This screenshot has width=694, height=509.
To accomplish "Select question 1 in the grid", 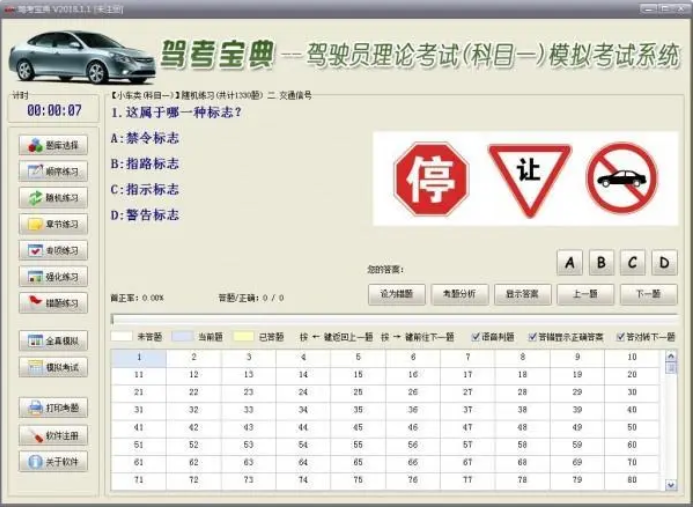I will click(139, 358).
